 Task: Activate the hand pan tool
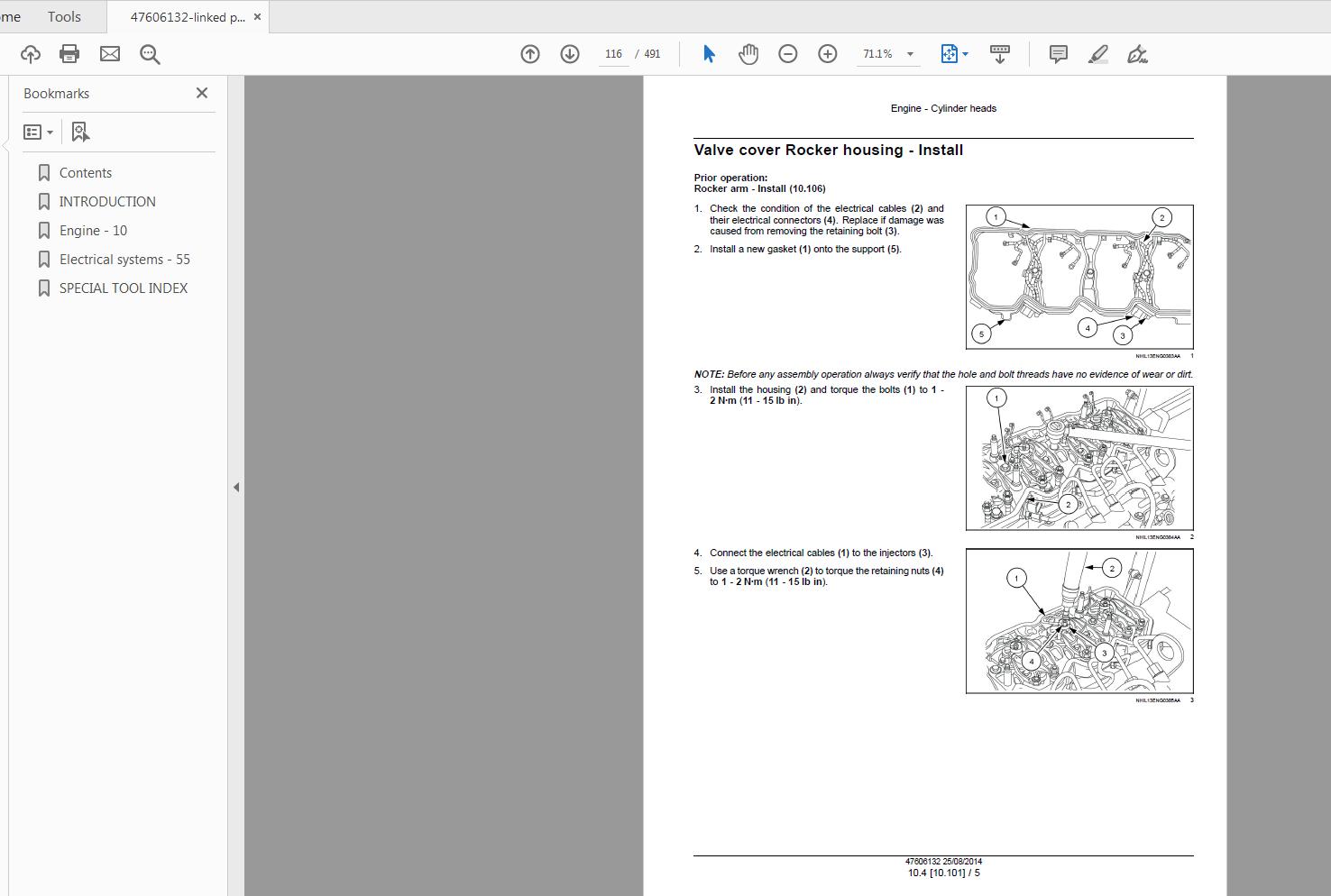pyautogui.click(x=748, y=54)
